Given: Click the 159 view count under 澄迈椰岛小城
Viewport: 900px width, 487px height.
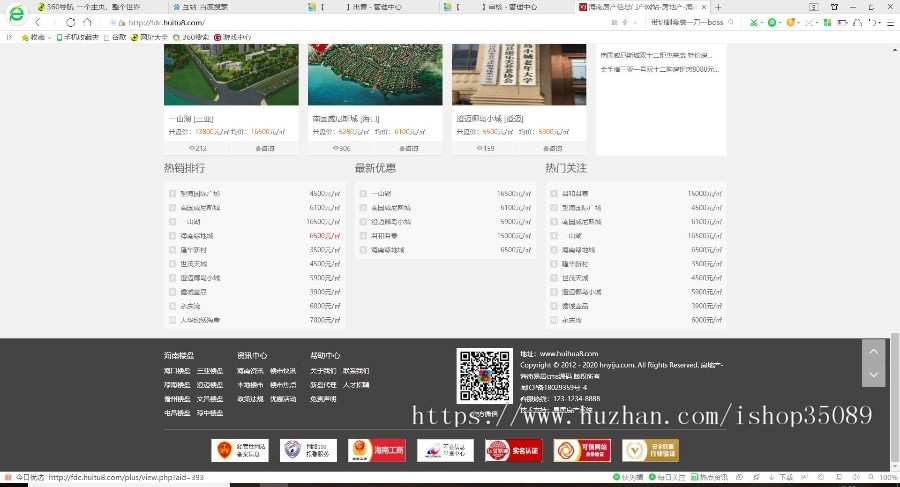Looking at the screenshot, I should pyautogui.click(x=486, y=148).
